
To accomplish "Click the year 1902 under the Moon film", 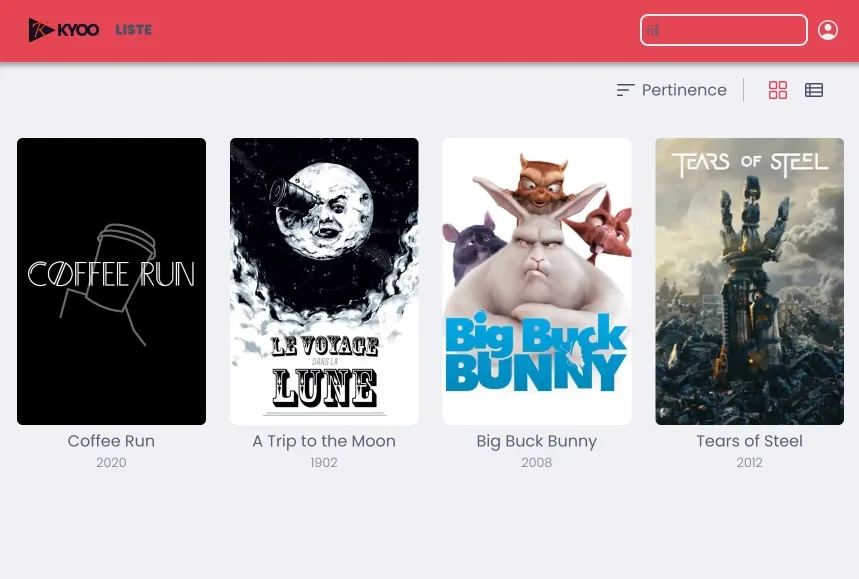I will point(324,463).
